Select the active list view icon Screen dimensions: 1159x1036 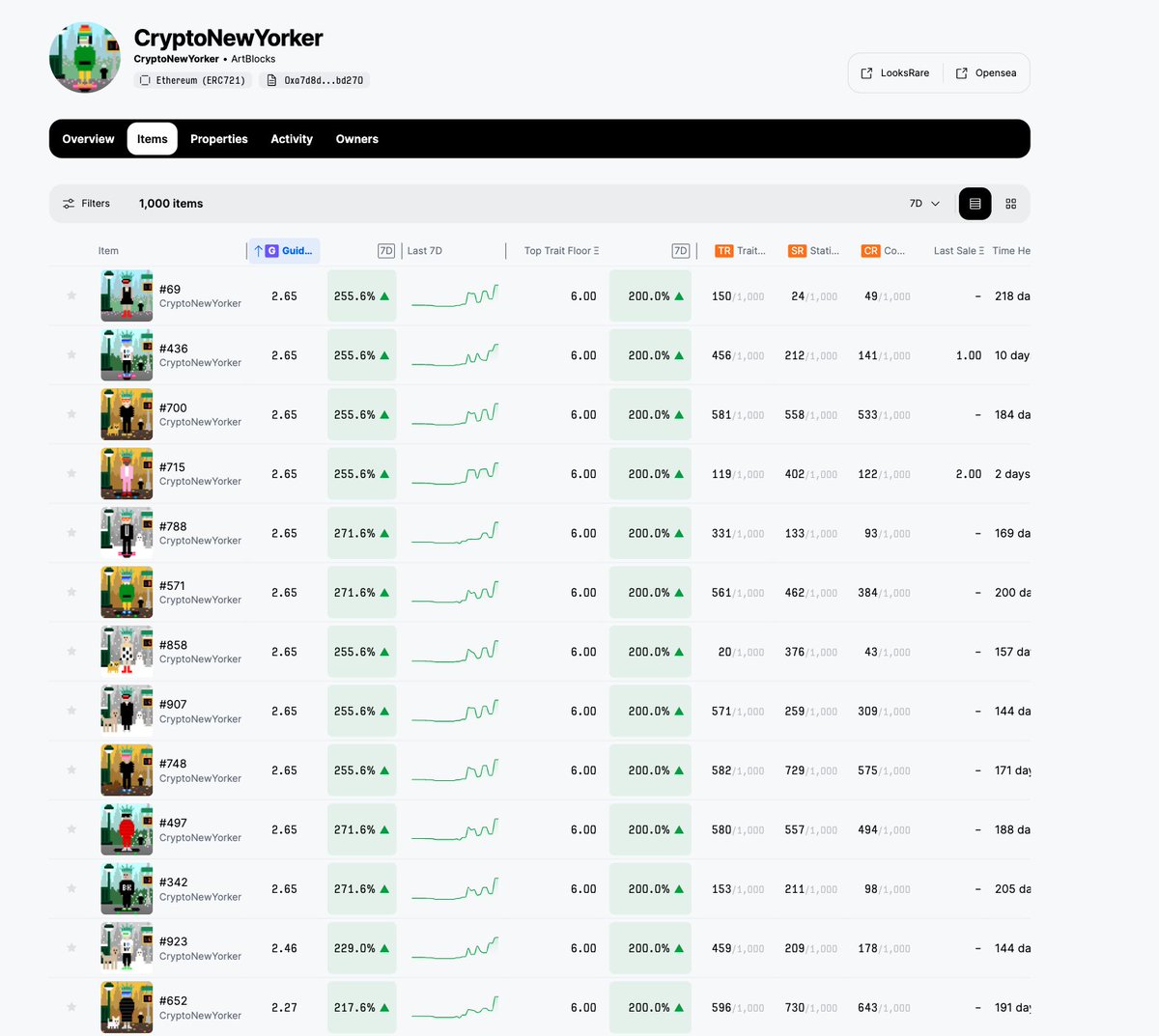tap(975, 203)
